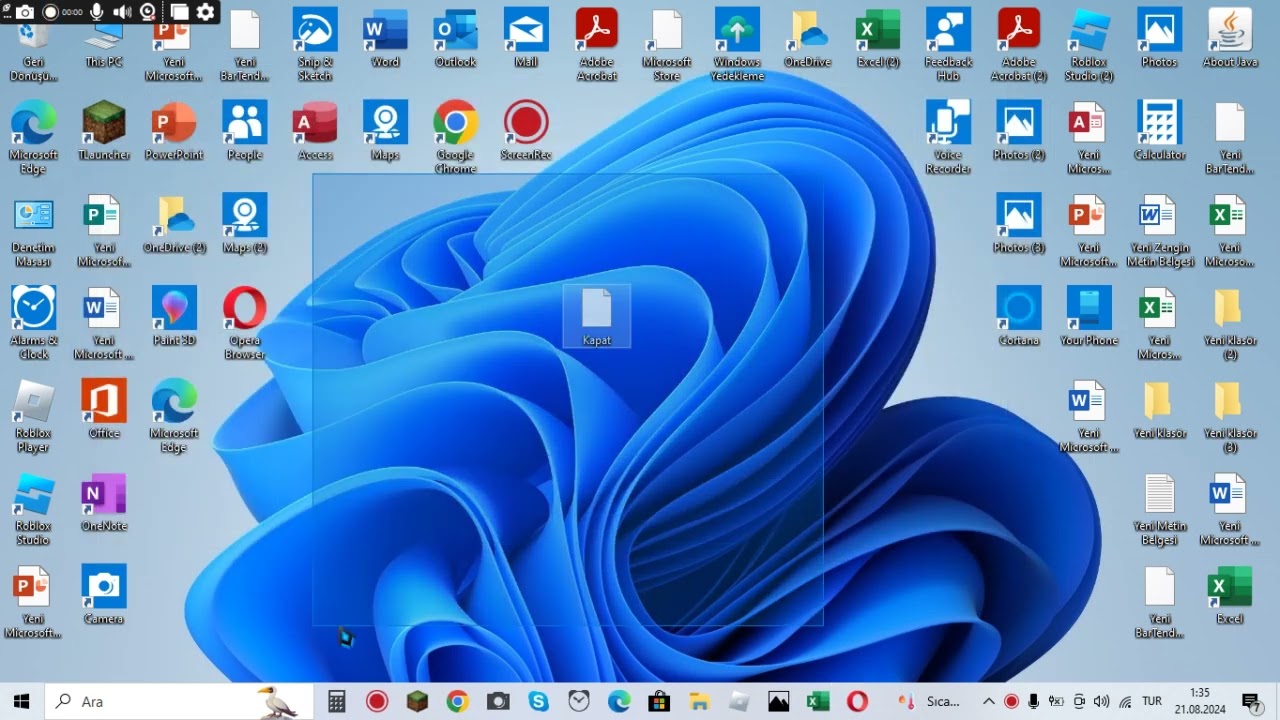
Task: Toggle the webcam in the recorder toolbar
Action: pyautogui.click(x=148, y=12)
